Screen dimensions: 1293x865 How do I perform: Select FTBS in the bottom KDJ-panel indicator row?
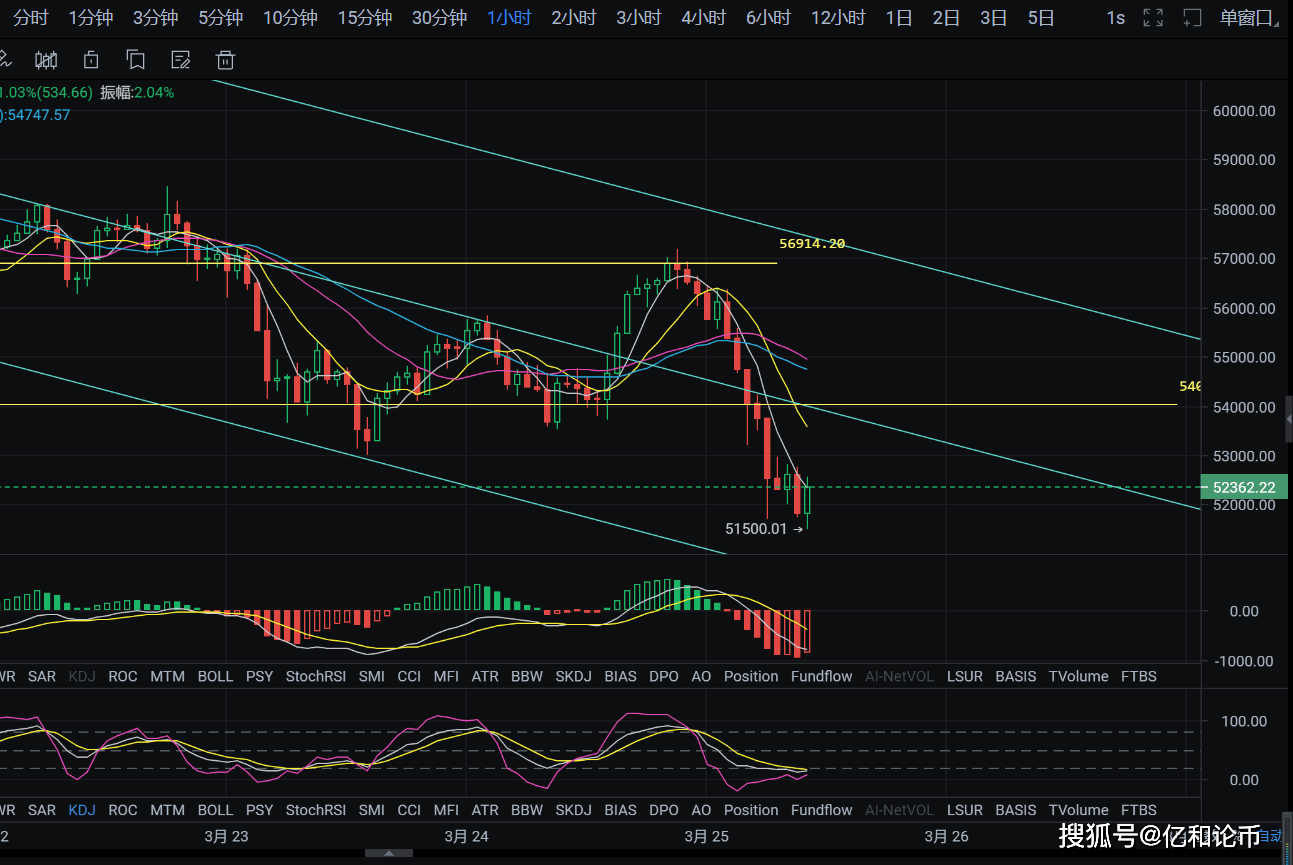[1139, 810]
